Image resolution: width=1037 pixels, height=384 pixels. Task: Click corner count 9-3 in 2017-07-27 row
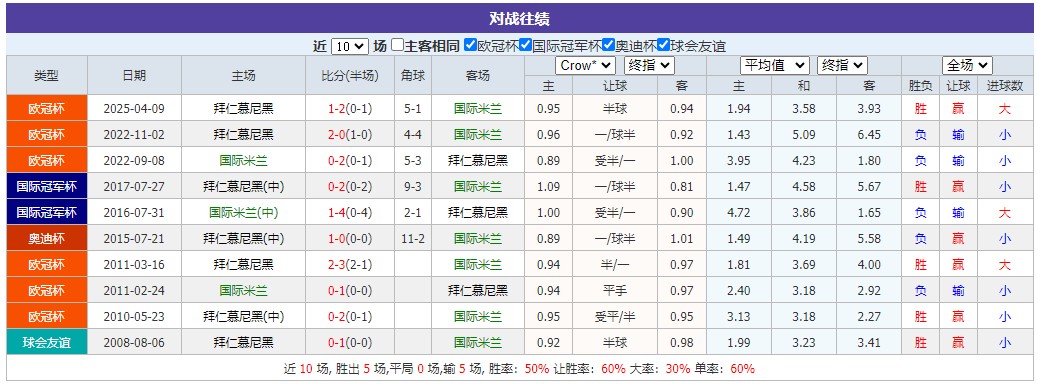click(x=413, y=186)
